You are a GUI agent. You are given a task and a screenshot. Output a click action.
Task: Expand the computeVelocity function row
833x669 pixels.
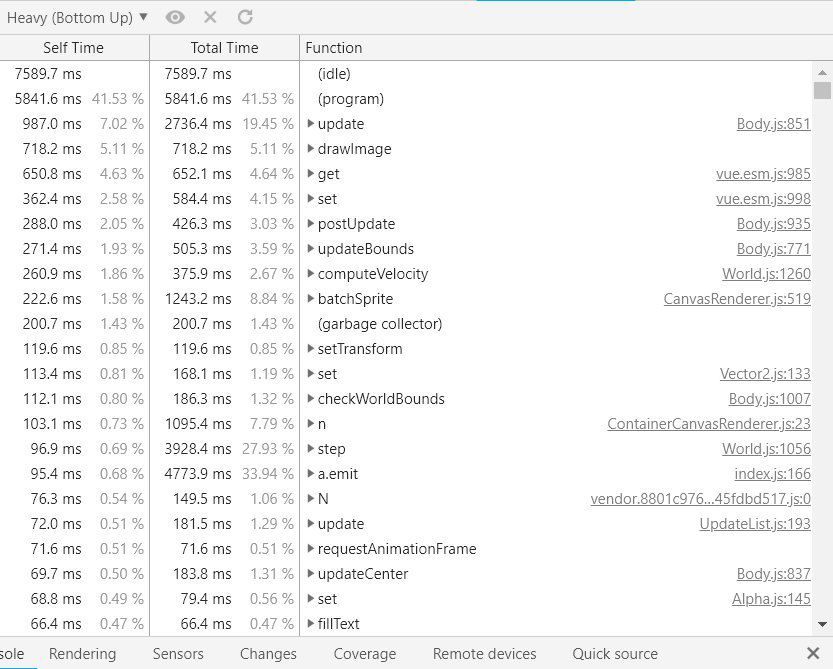[x=311, y=274]
